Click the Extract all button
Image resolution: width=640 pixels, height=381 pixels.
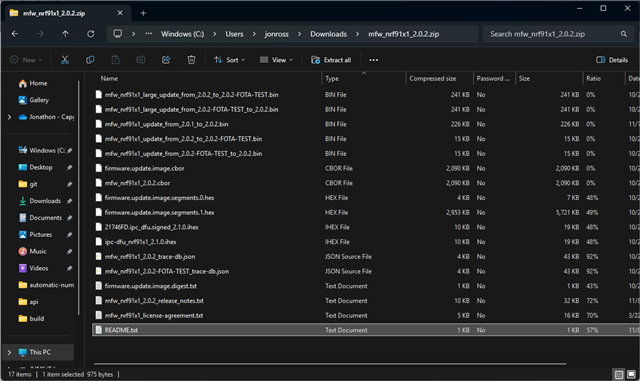point(331,60)
